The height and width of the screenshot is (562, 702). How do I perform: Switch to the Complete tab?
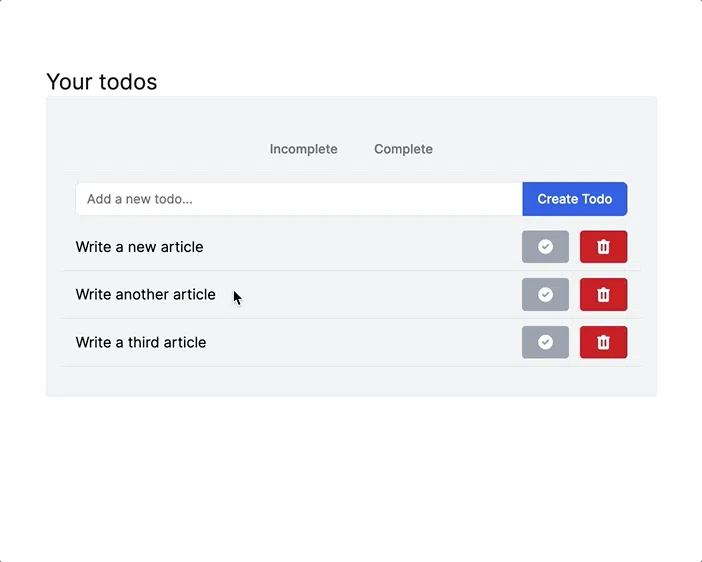click(x=403, y=149)
